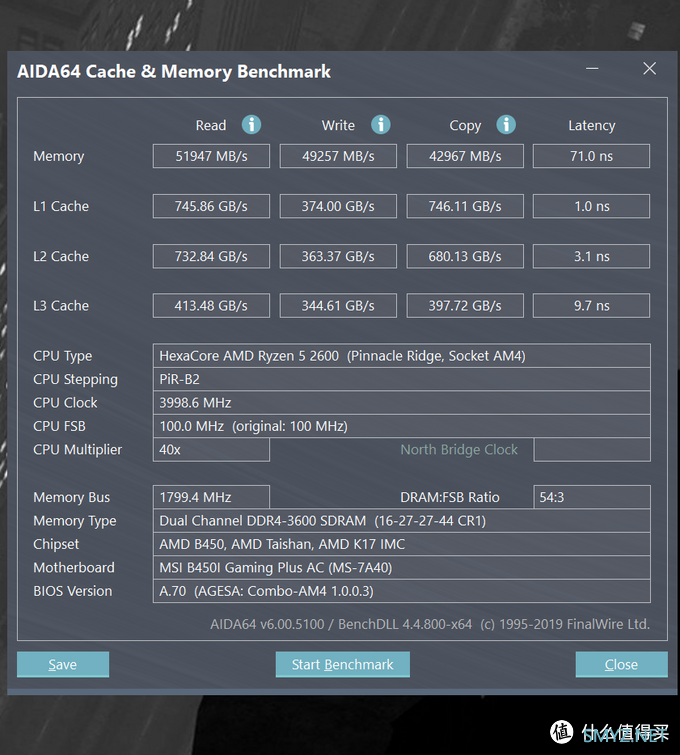This screenshot has height=755, width=680.
Task: Click the CPU FSB field 100.0 MHz
Action: pos(402,426)
